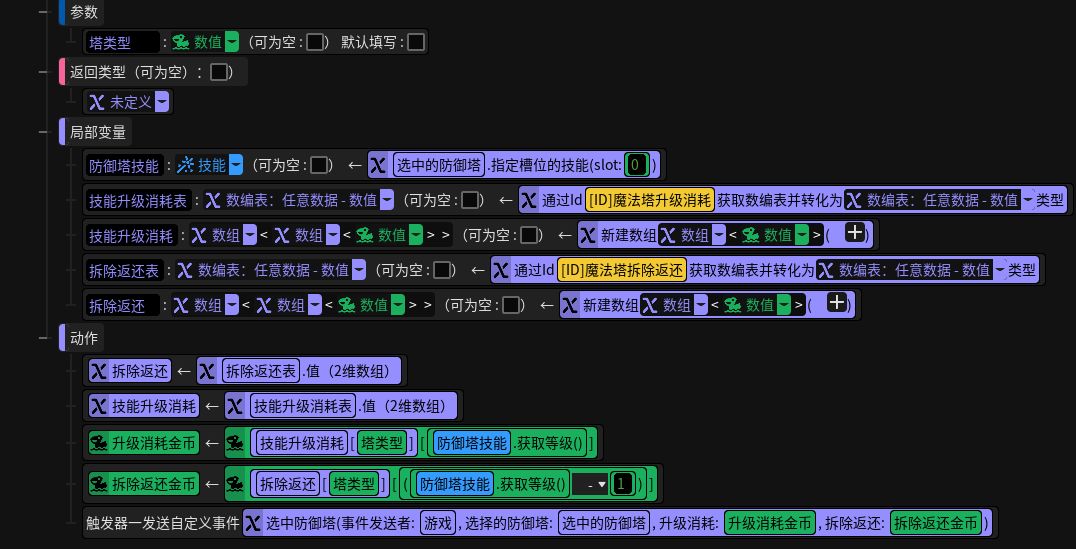Open the outer 数组 dropdown of 技能升级消耗
This screenshot has height=549, width=1076.
point(250,235)
